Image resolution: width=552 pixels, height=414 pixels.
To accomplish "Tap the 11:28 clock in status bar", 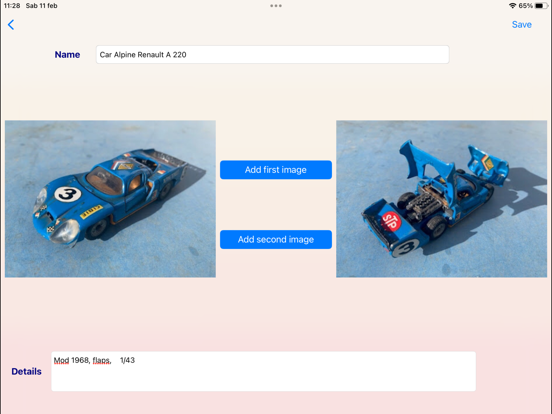I will (x=12, y=6).
